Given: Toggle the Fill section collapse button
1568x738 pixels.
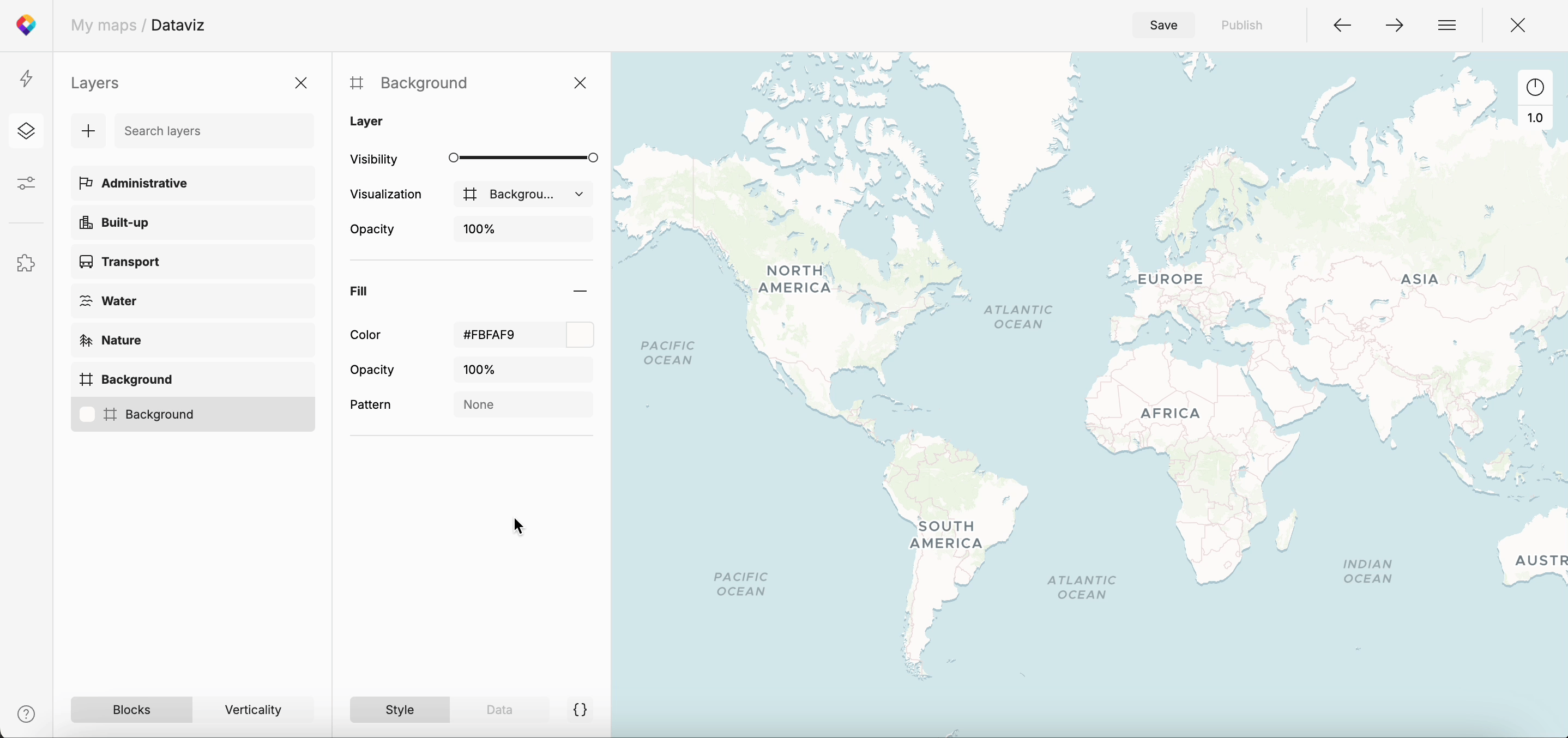Looking at the screenshot, I should coord(580,291).
